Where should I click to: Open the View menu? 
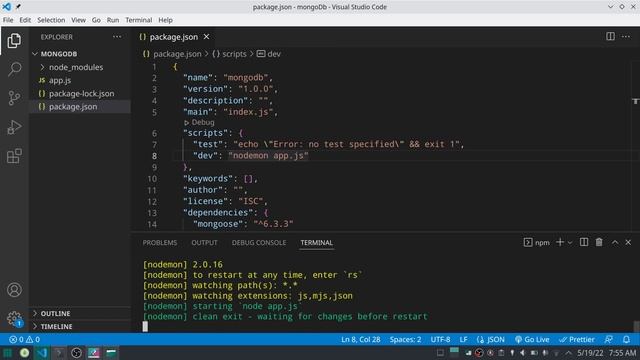[78, 20]
